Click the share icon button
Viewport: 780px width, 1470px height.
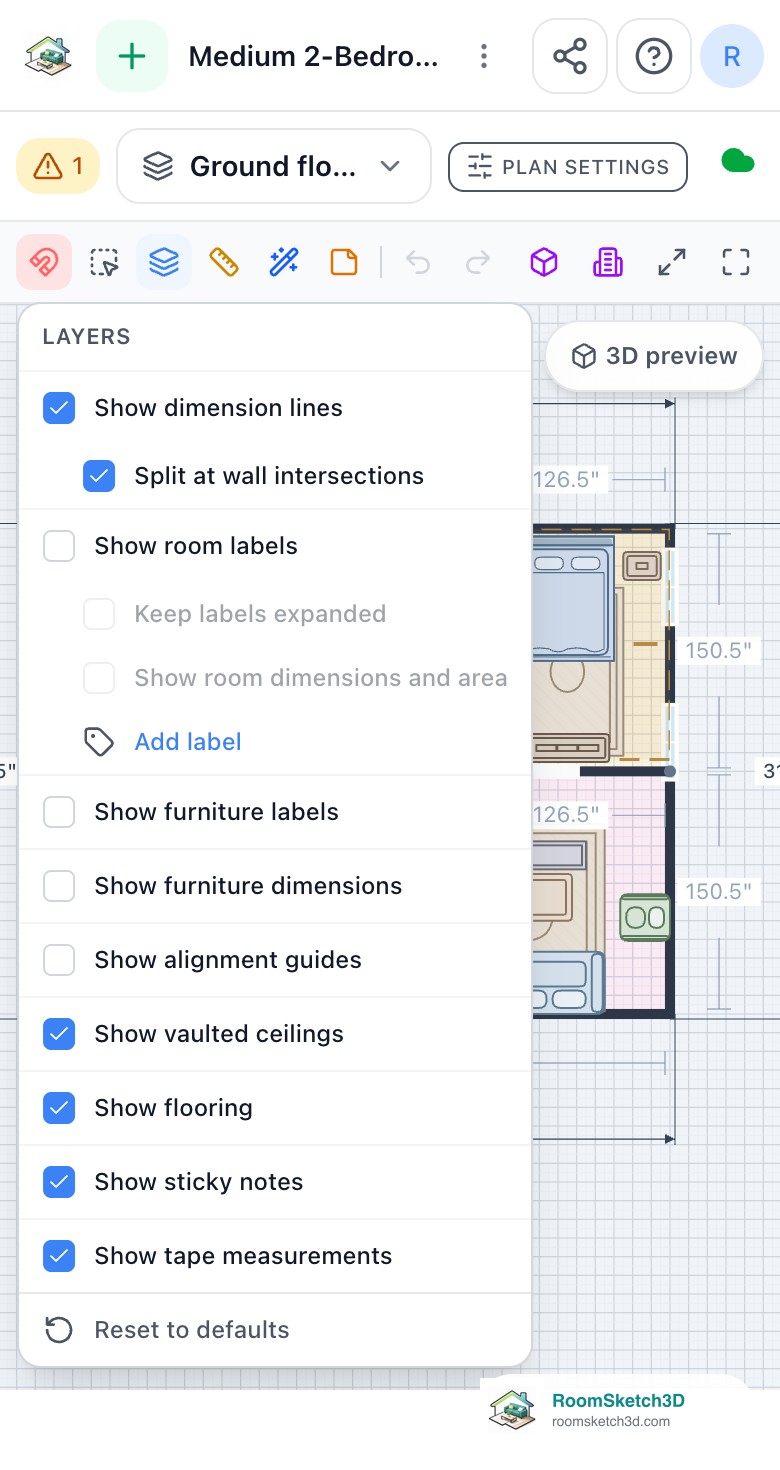[x=570, y=56]
